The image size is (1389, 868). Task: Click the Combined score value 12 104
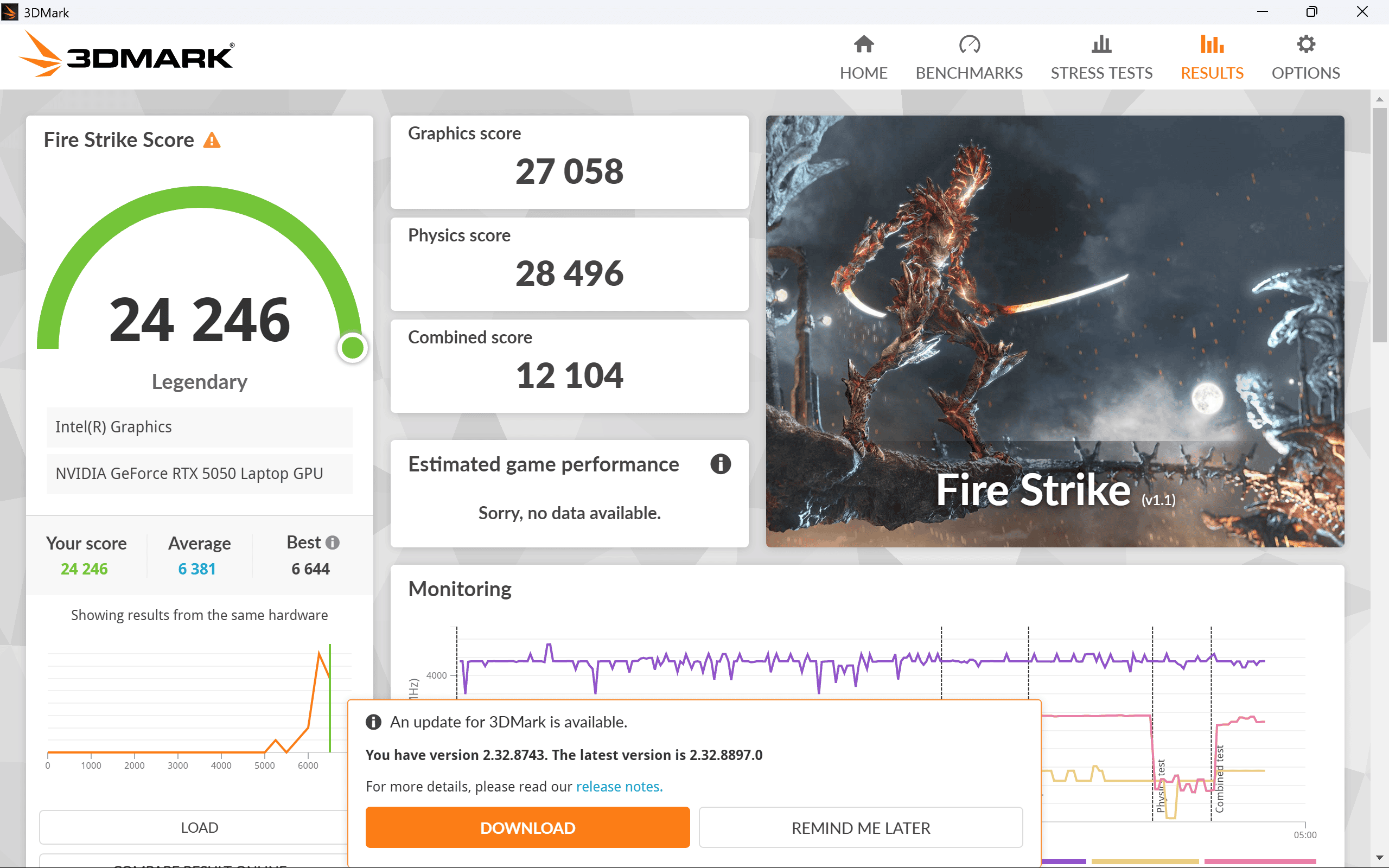(x=569, y=375)
